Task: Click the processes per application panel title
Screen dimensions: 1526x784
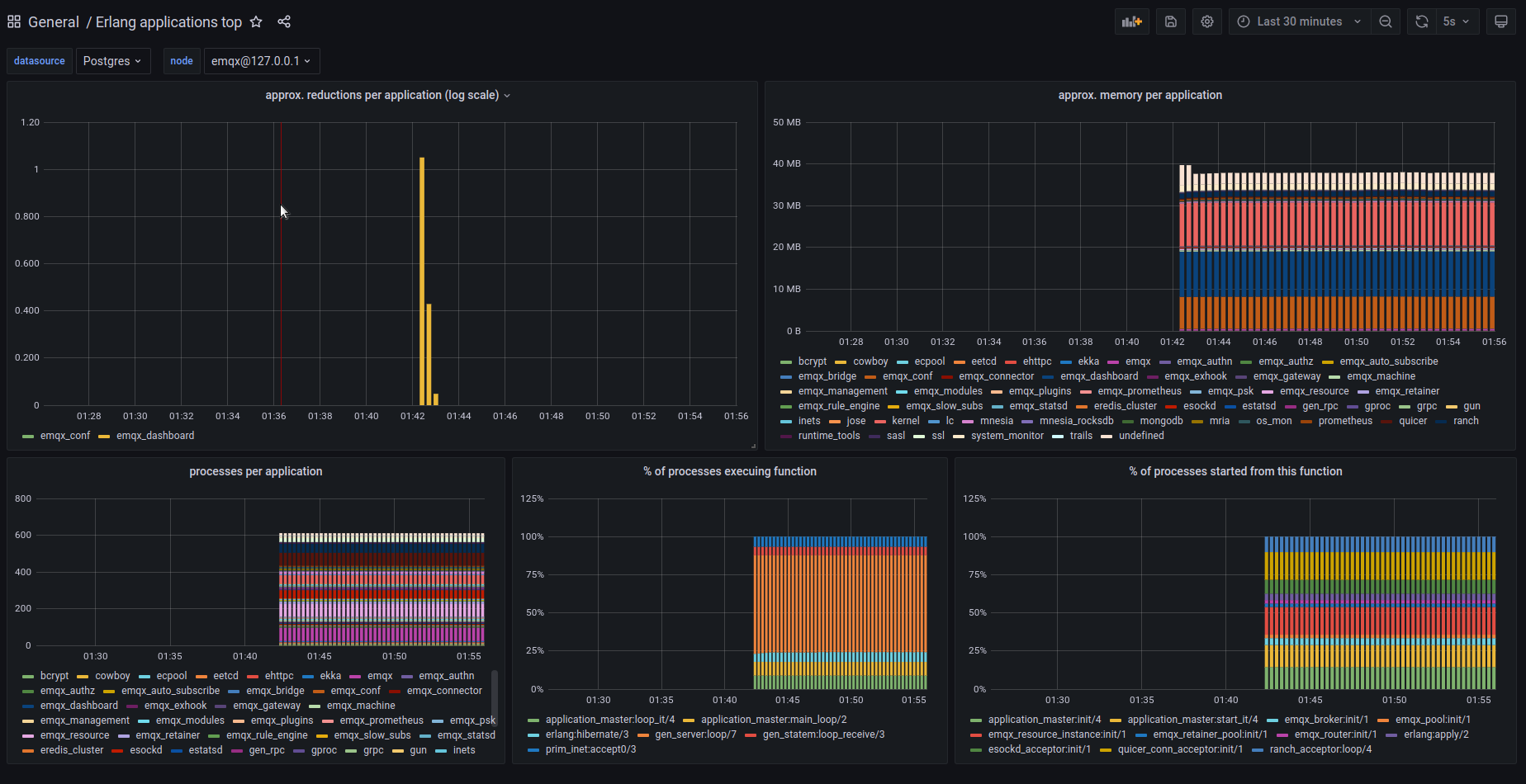Action: pyautogui.click(x=256, y=471)
